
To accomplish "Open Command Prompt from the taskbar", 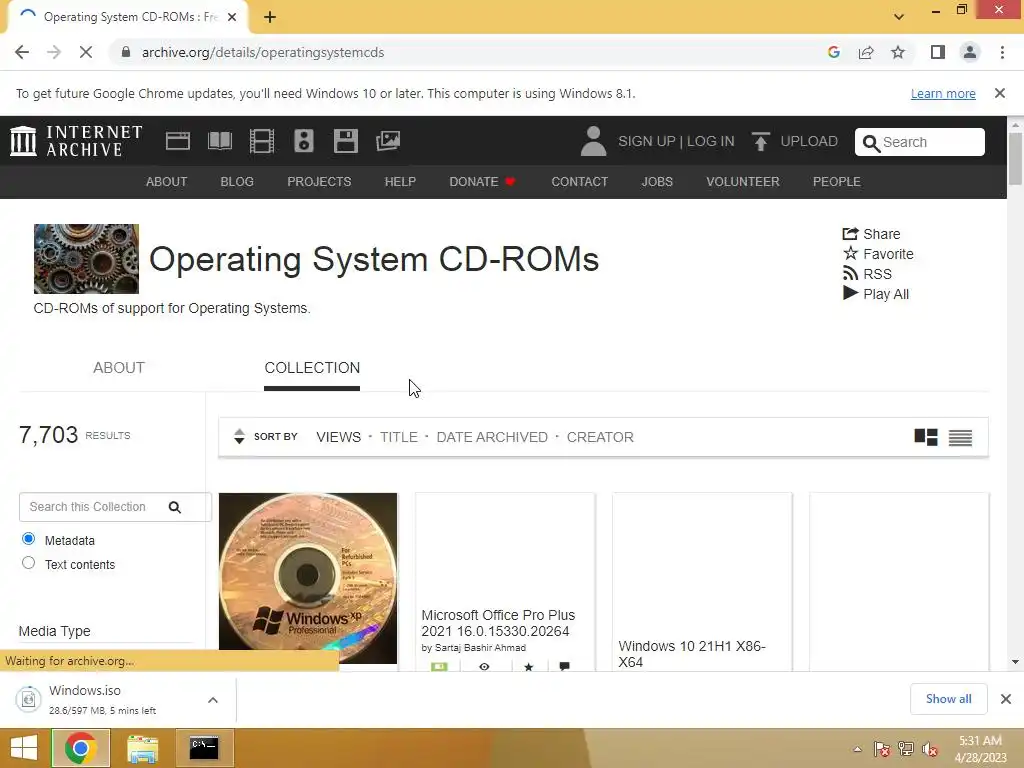I will click(x=204, y=748).
